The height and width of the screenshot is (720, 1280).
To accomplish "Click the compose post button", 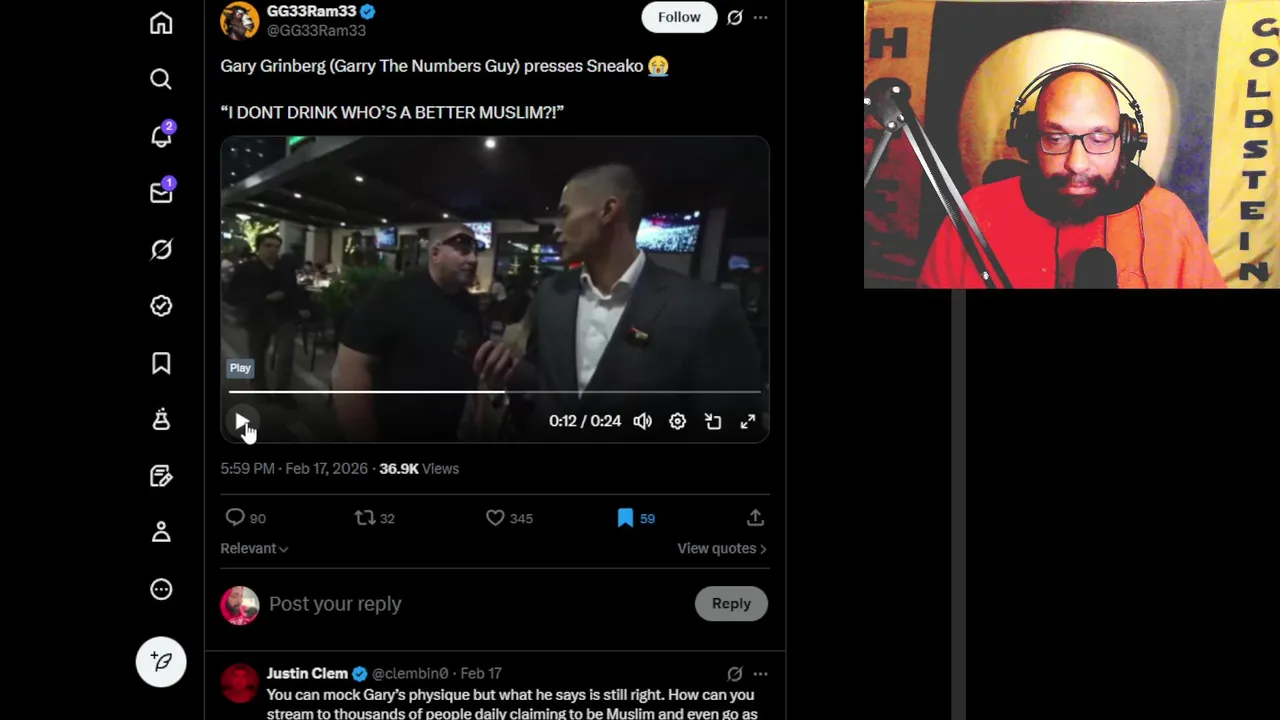I will 161,661.
